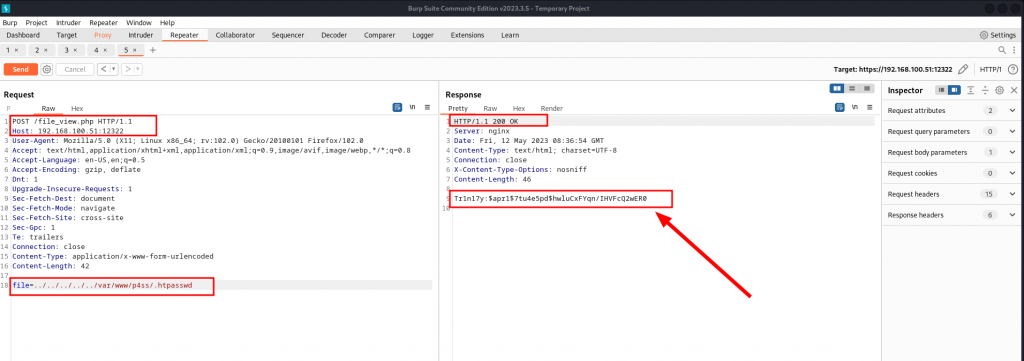Open the forward history dropdown arrow
Screen dimensions: 1024x361
pos(138,69)
